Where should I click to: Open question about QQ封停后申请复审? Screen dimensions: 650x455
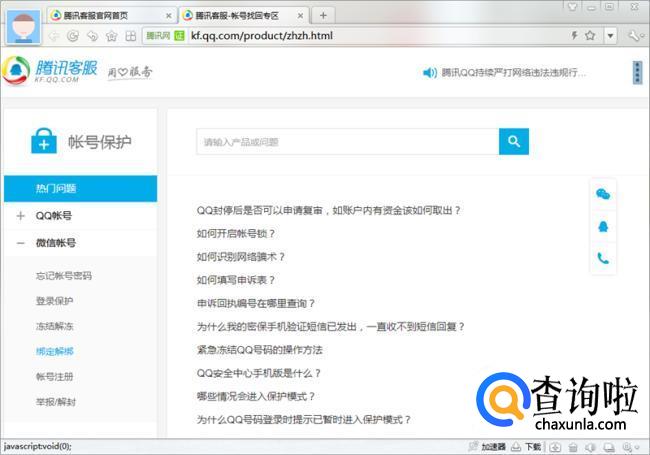click(x=328, y=211)
